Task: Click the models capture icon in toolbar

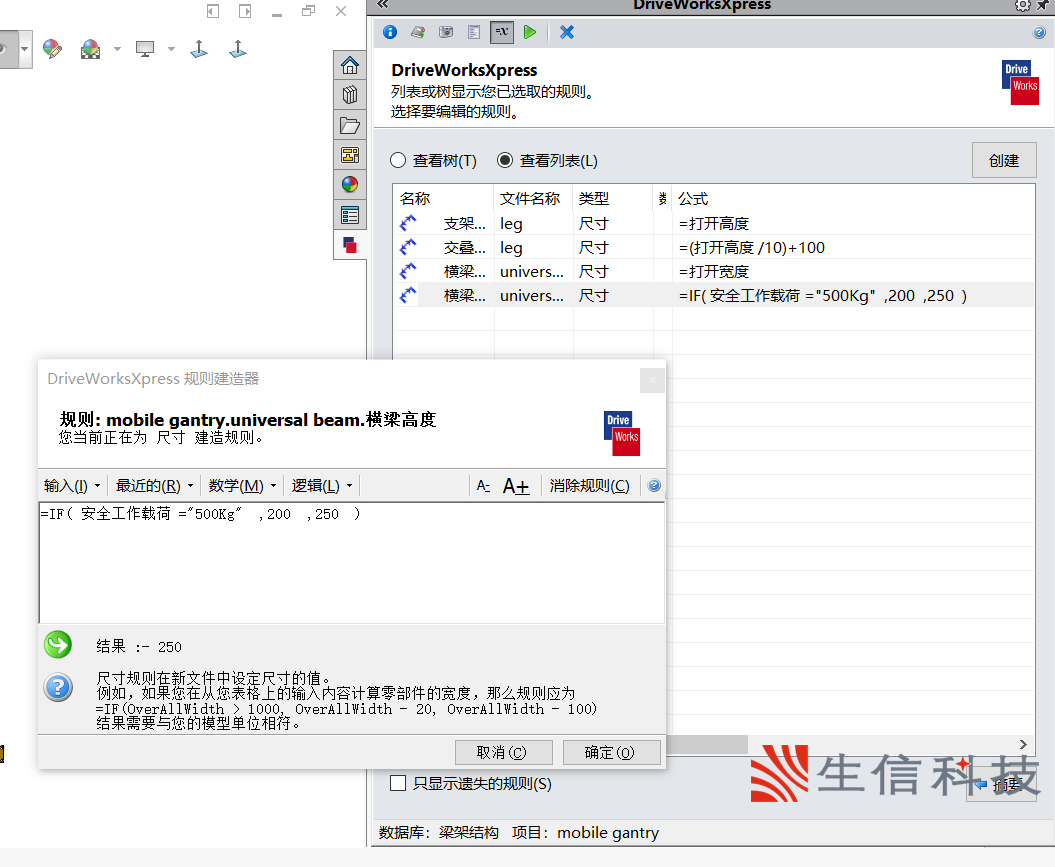Action: [418, 32]
